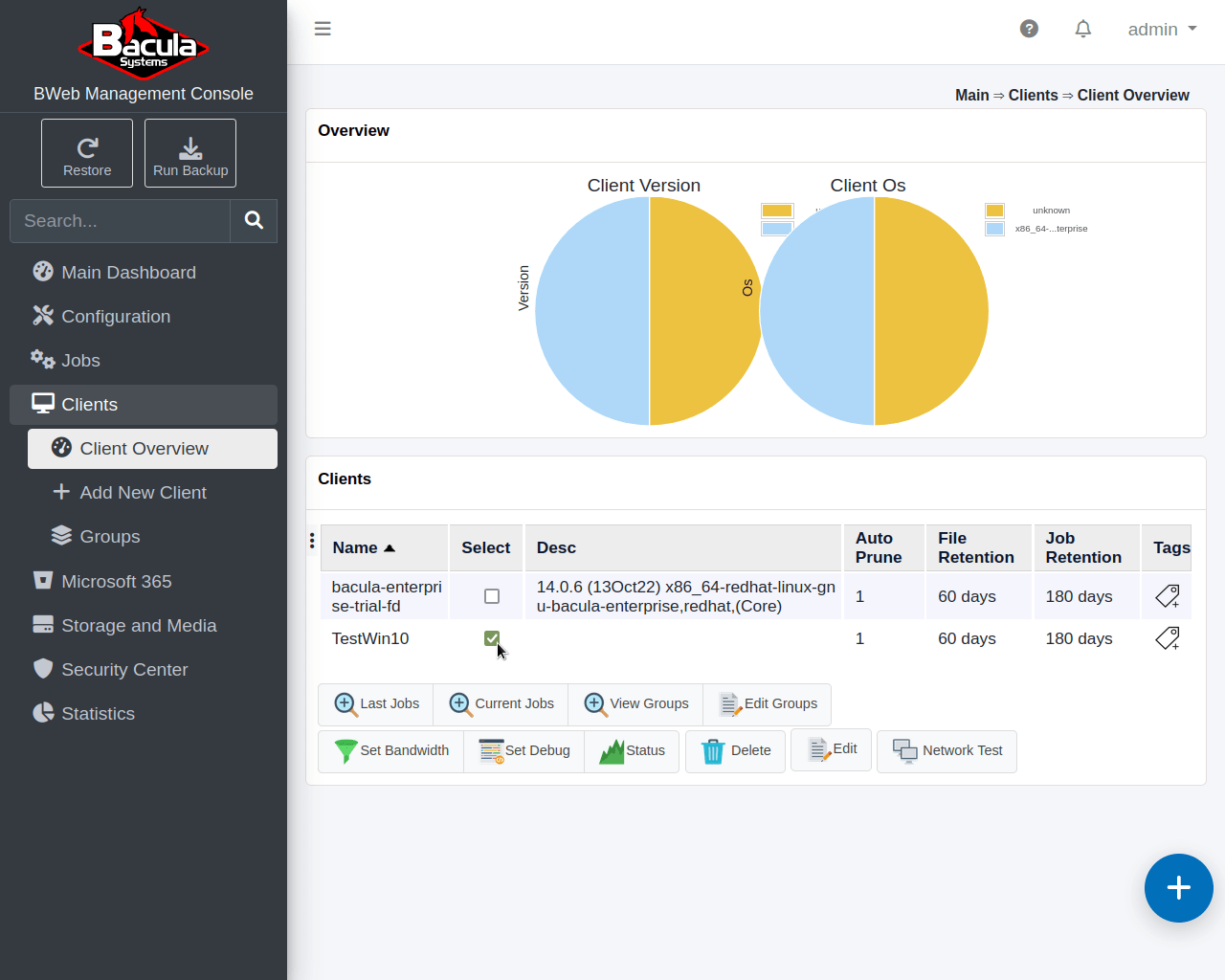Click Edit Groups button
Viewport: 1225px width, 980px height.
click(x=768, y=704)
